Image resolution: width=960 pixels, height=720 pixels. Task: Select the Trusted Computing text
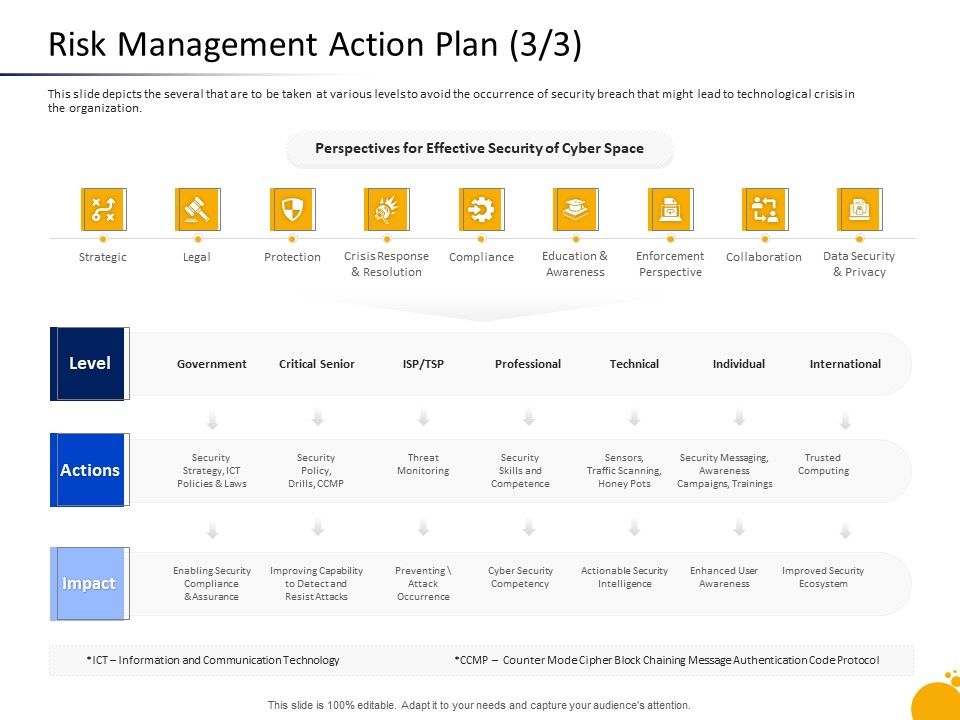click(823, 464)
